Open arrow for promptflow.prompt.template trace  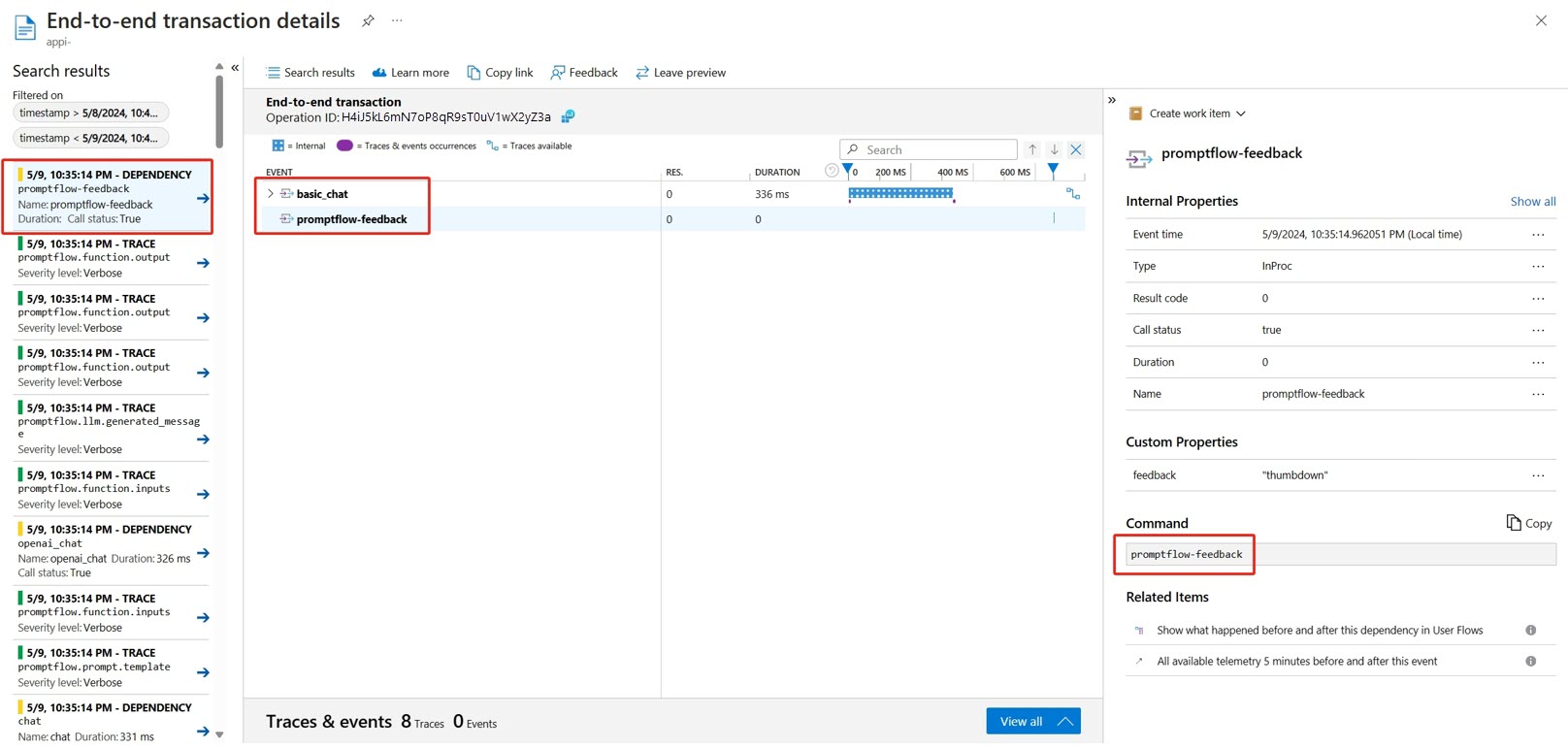203,672
